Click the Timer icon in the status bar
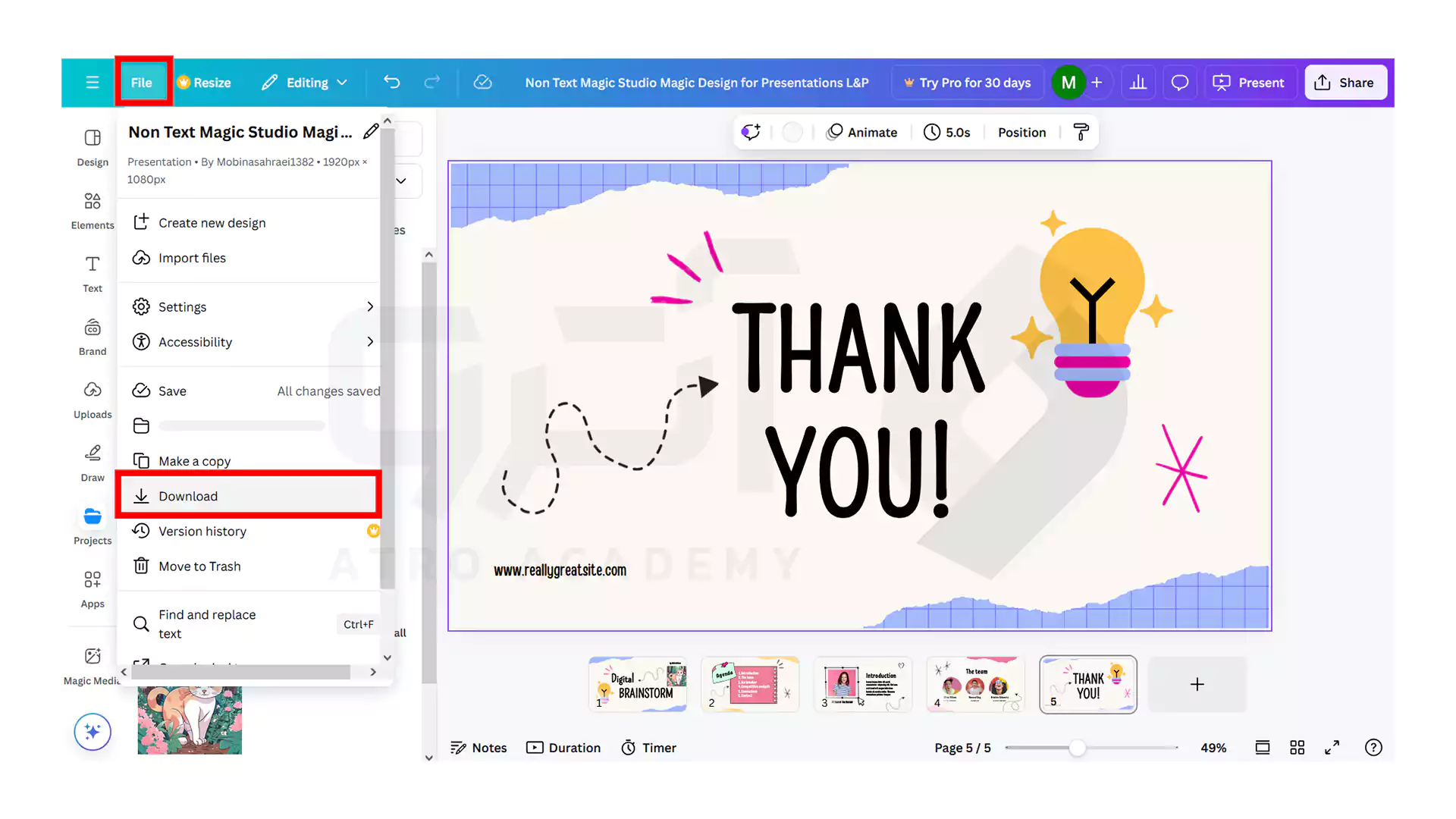This screenshot has height=819, width=1456. [x=629, y=747]
